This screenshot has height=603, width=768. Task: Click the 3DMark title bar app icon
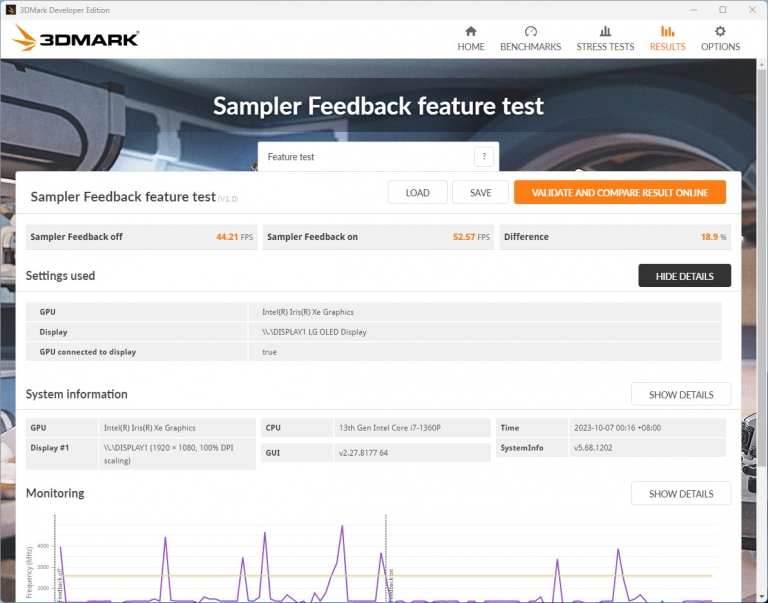10,10
